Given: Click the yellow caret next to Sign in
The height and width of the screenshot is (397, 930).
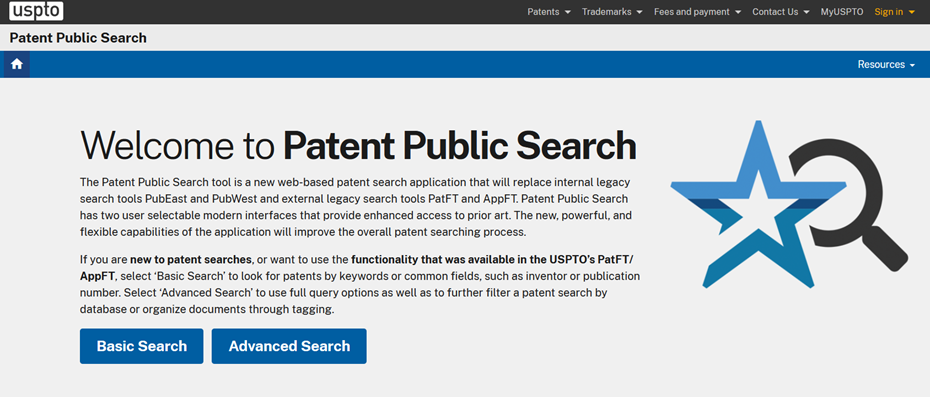Looking at the screenshot, I should pyautogui.click(x=912, y=12).
